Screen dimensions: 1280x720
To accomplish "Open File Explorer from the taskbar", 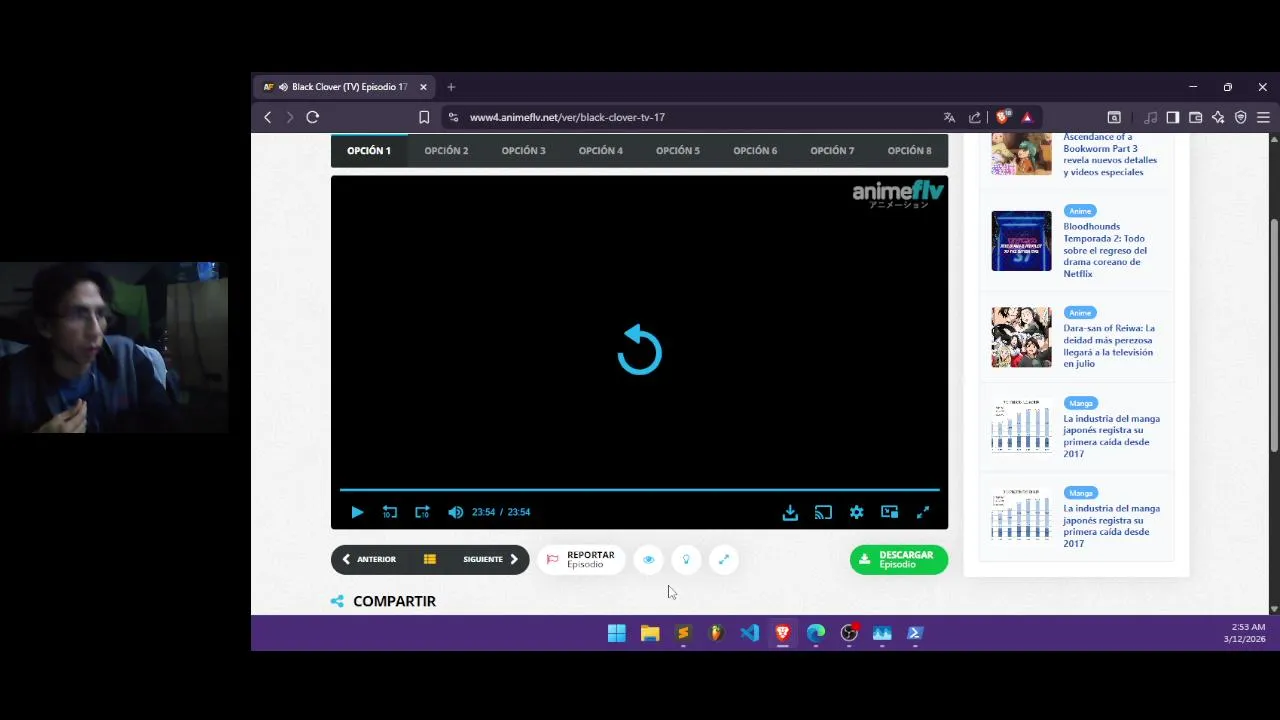I will click(x=650, y=633).
